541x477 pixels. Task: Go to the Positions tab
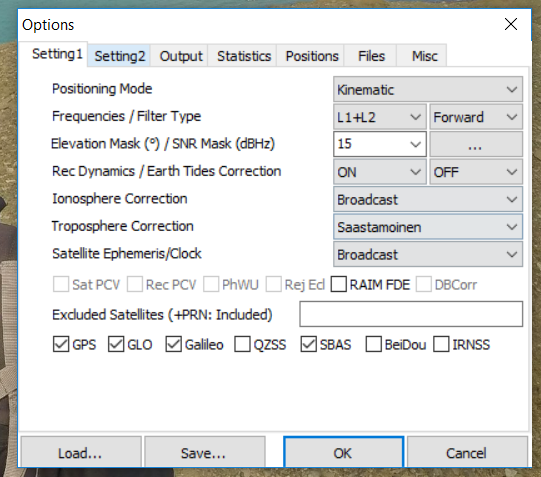(312, 56)
